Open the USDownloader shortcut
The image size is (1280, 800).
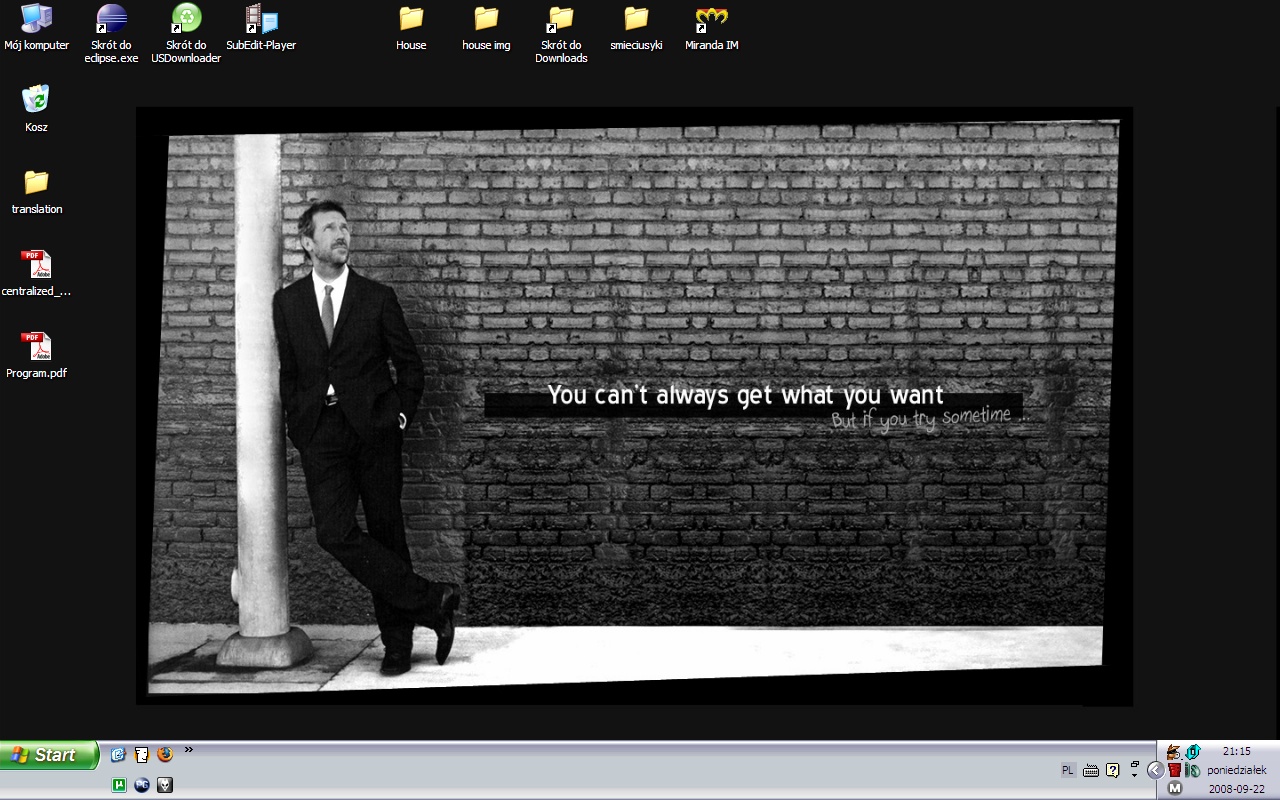pos(186,19)
